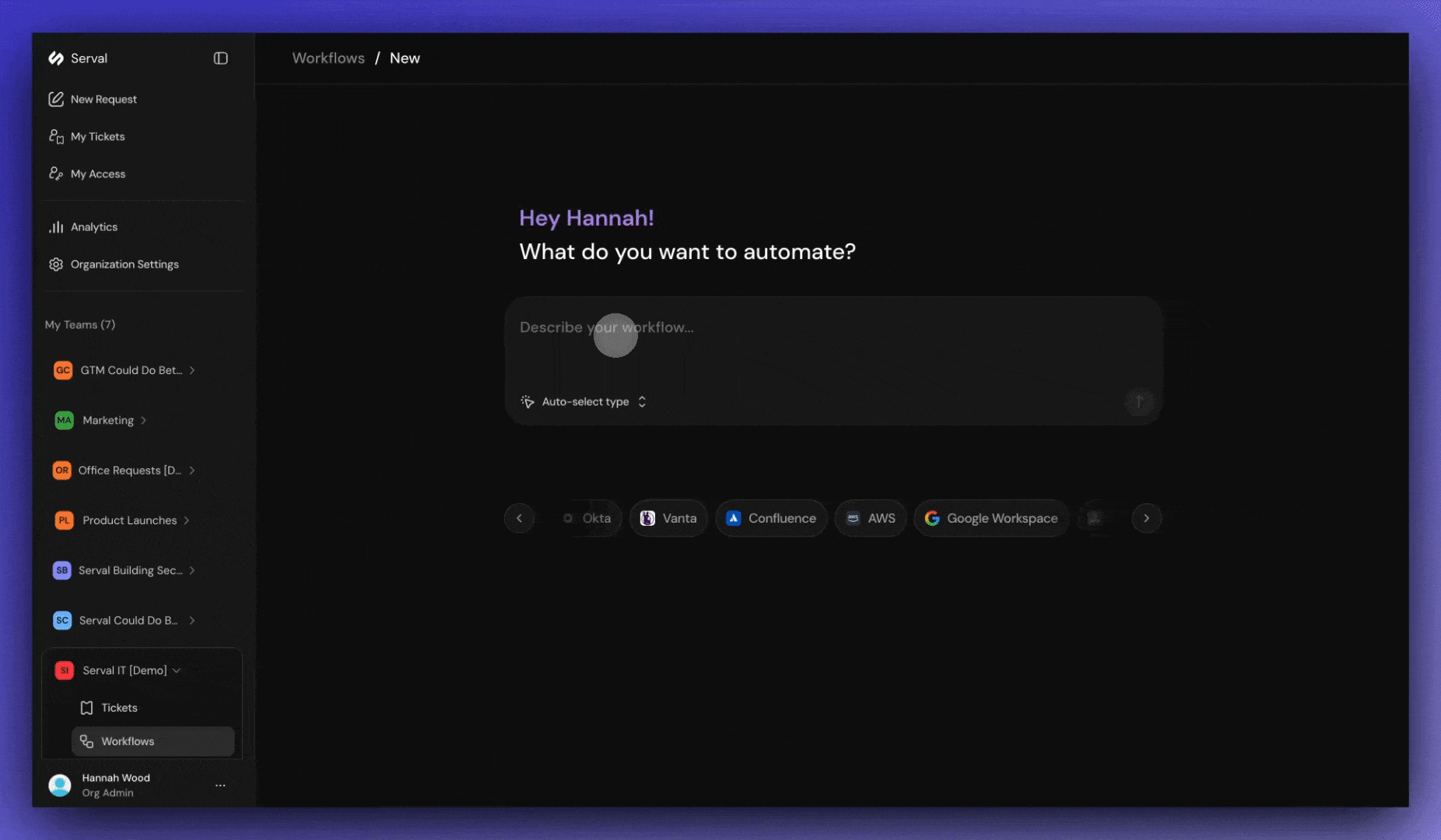This screenshot has height=840, width=1441.
Task: Click the My Access icon
Action: (x=56, y=173)
